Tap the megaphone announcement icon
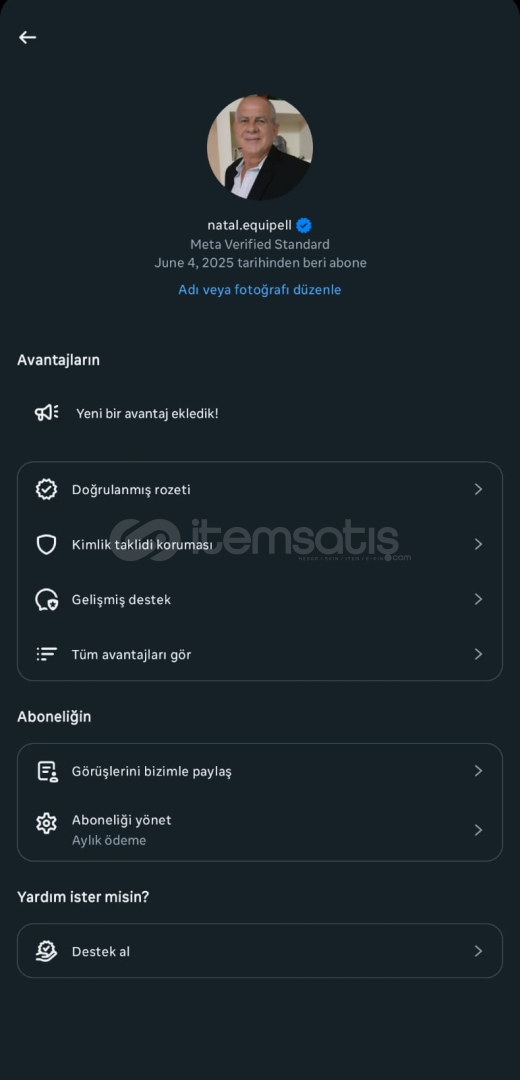Screen dimensions: 520x1080 (x=46, y=413)
